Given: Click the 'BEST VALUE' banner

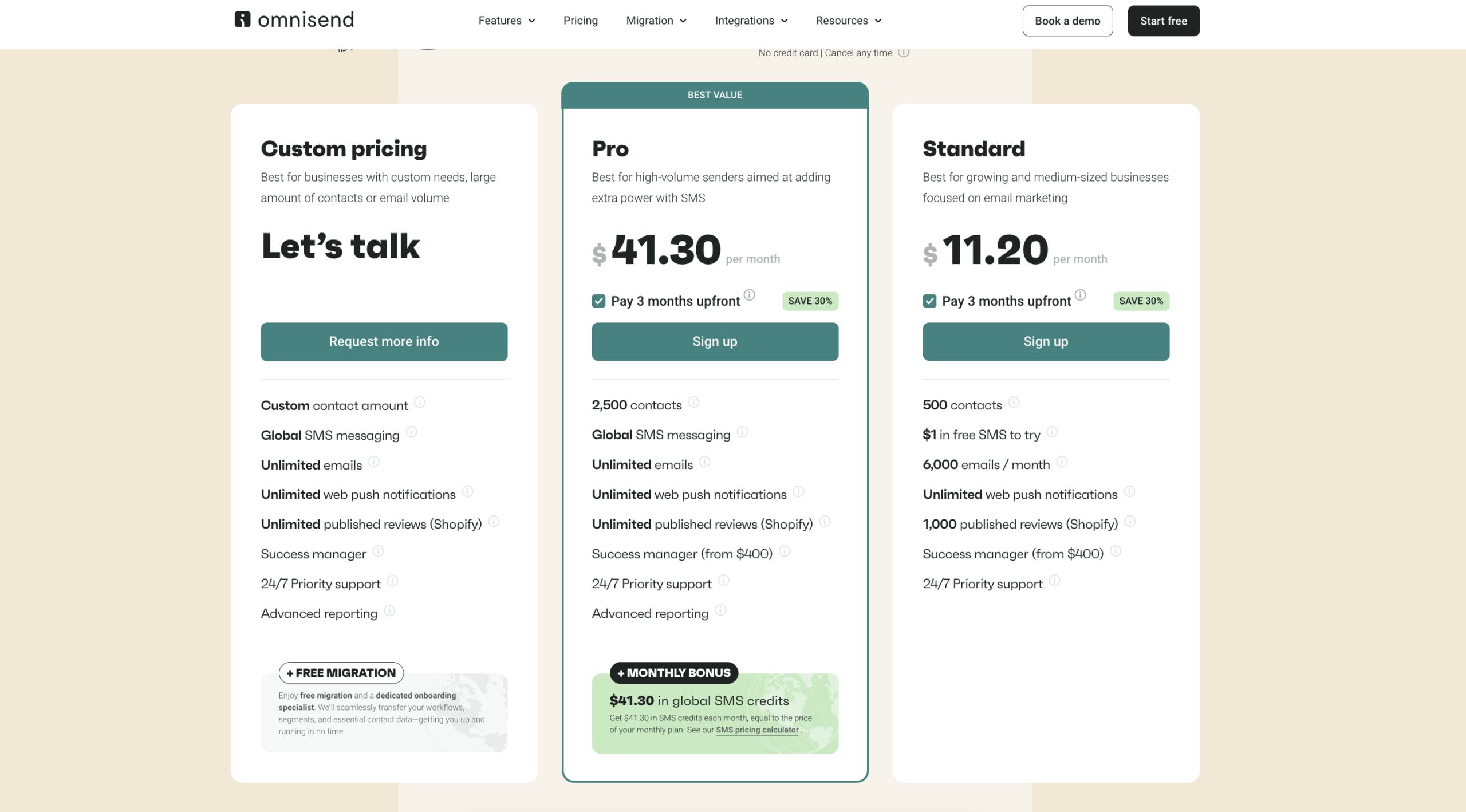Looking at the screenshot, I should click(x=715, y=95).
